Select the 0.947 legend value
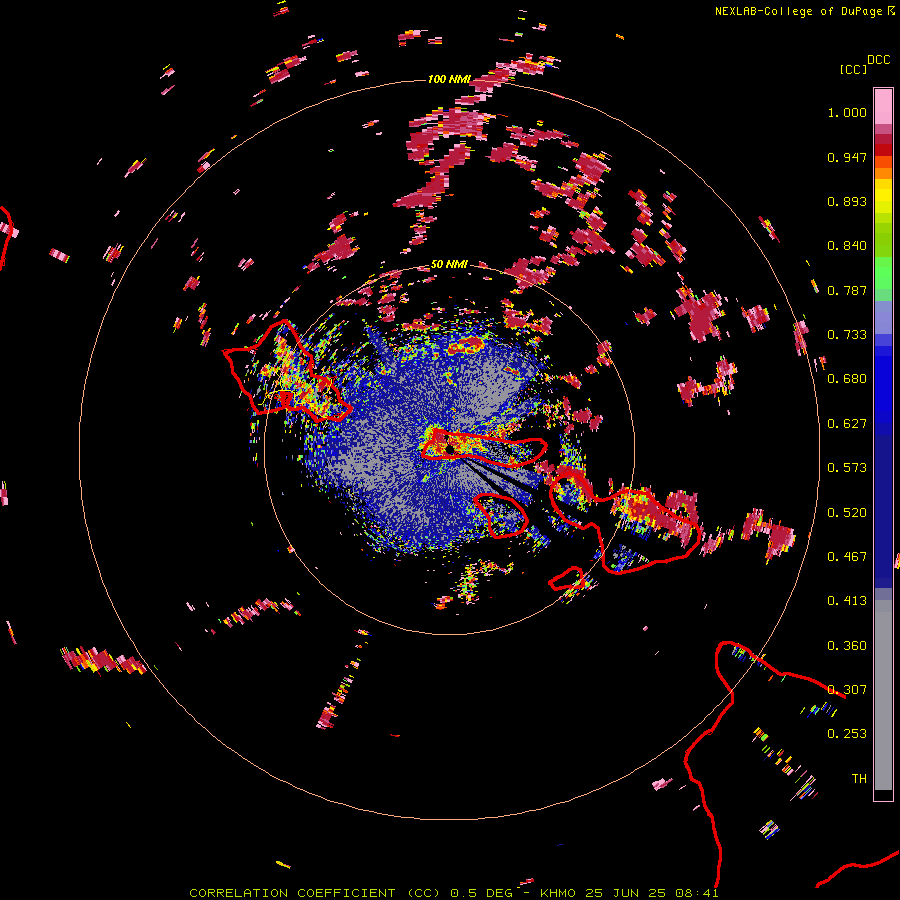Screen dimensions: 900x900 (847, 157)
